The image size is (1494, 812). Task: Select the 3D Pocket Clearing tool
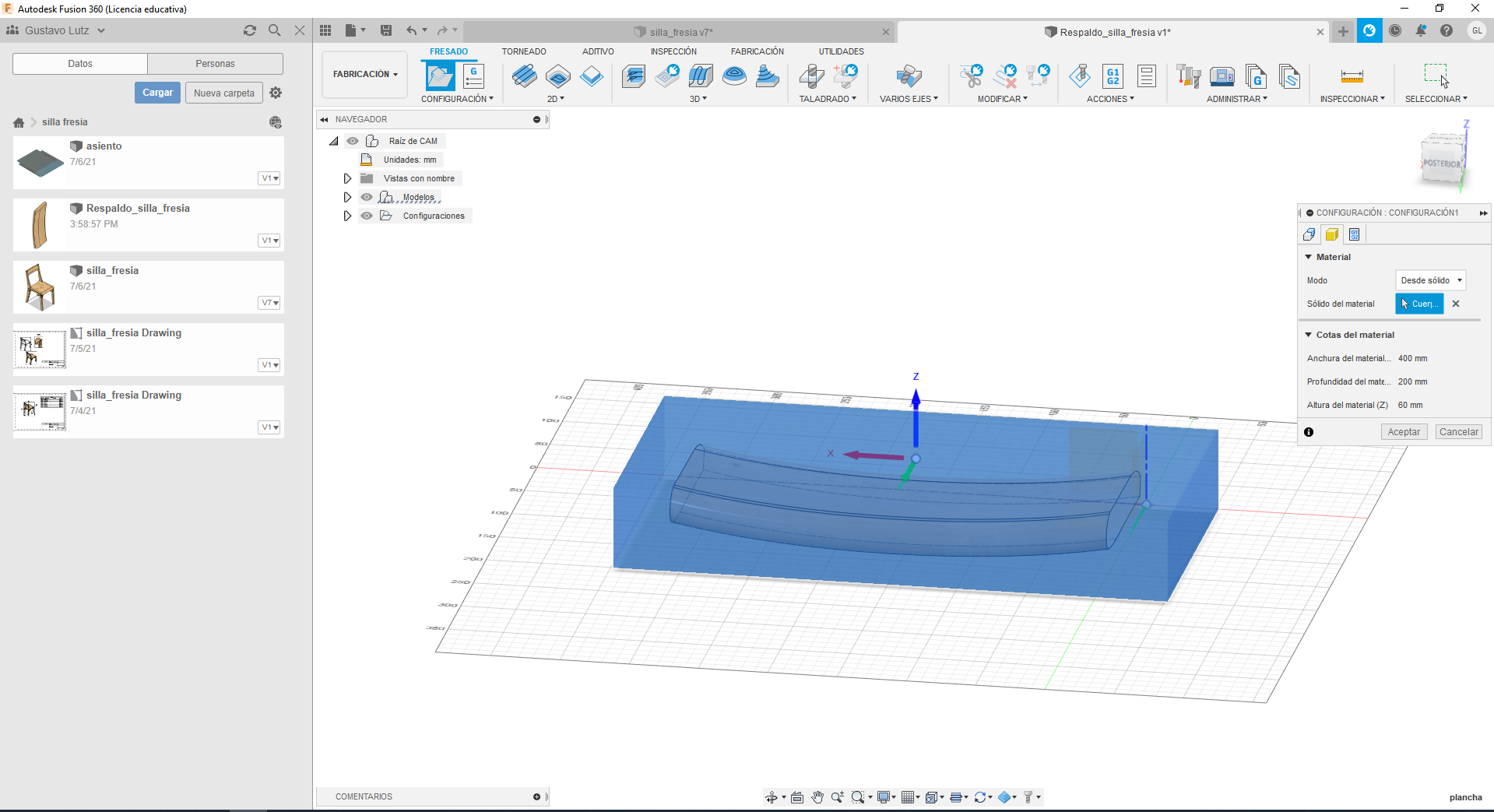(x=667, y=76)
